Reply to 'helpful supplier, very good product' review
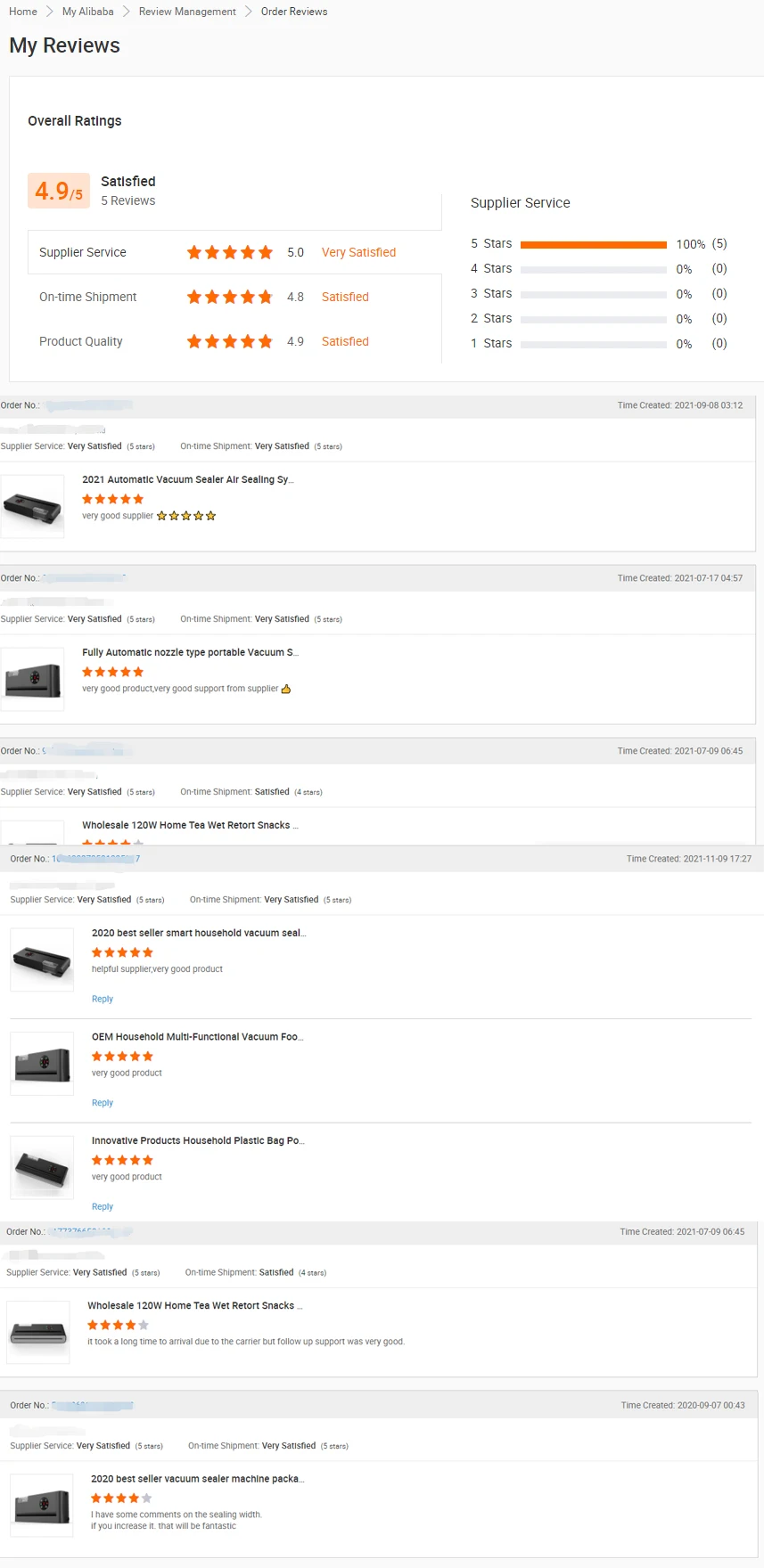The height and width of the screenshot is (1568, 764). click(x=103, y=999)
